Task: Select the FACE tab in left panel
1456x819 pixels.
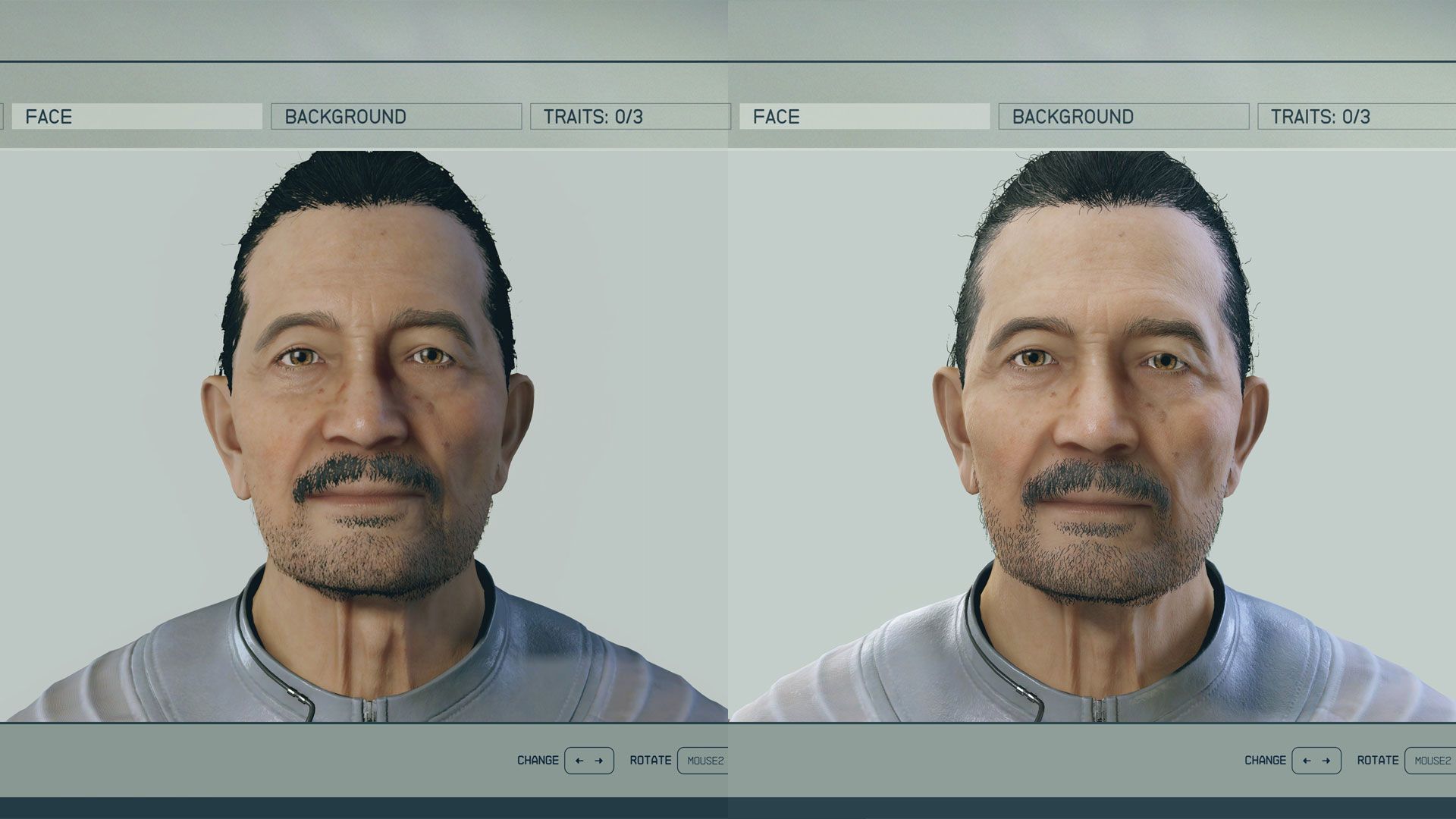Action: tap(137, 117)
